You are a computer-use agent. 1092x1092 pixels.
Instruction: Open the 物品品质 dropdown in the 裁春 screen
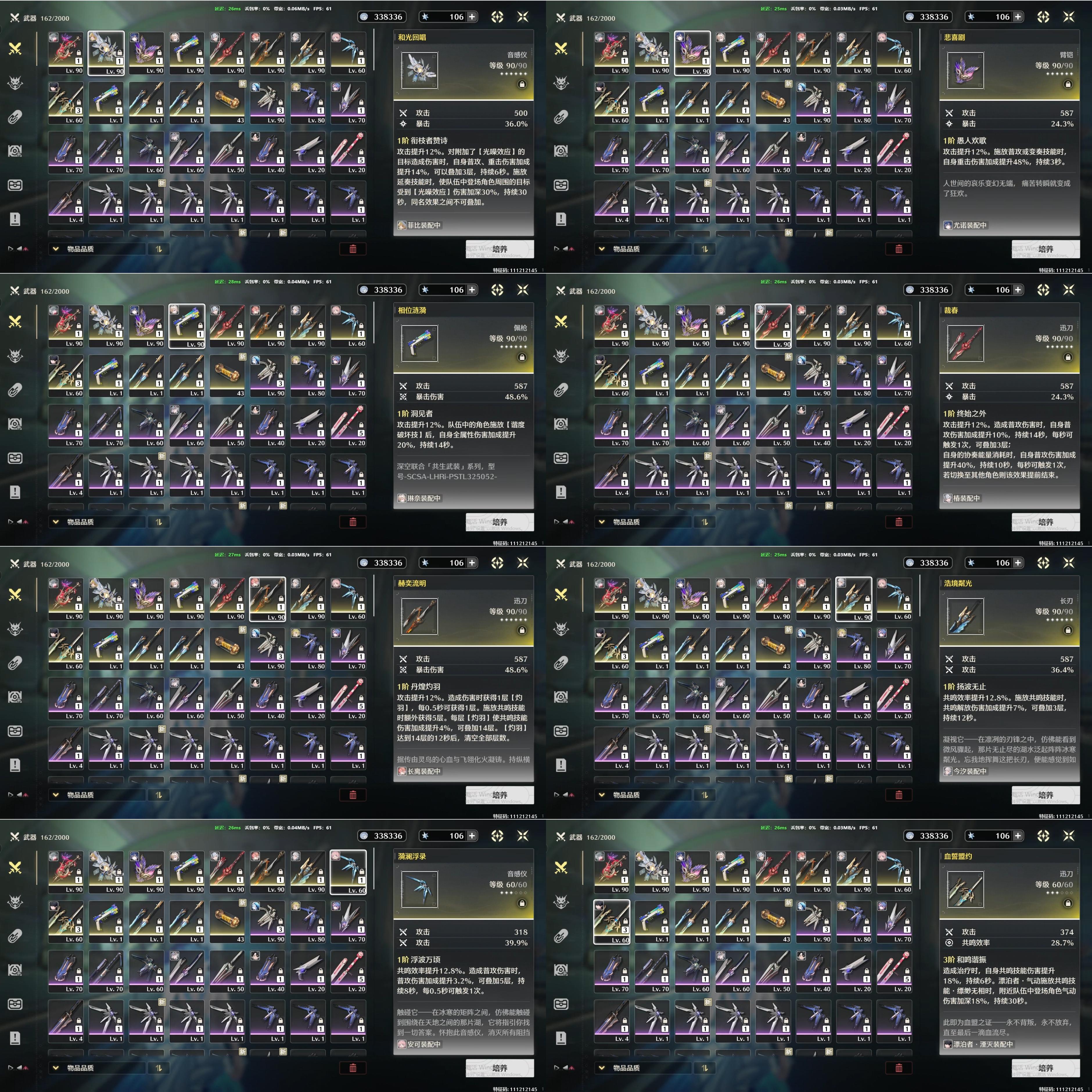[x=643, y=522]
